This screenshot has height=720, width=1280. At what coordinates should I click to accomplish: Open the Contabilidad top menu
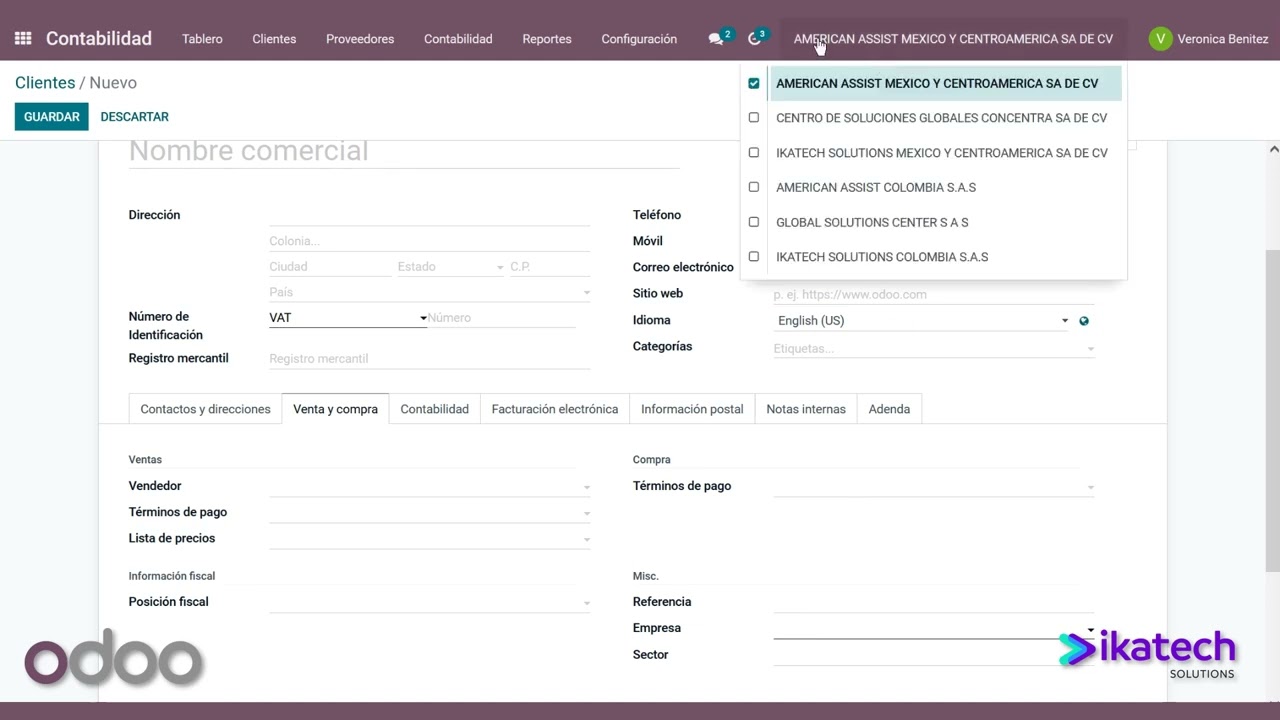coord(458,39)
